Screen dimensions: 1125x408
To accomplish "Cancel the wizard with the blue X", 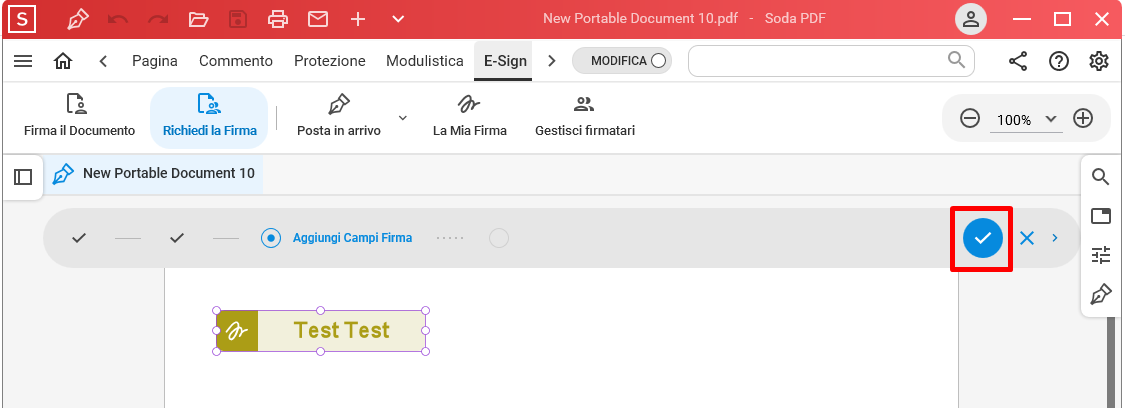I will point(1027,238).
